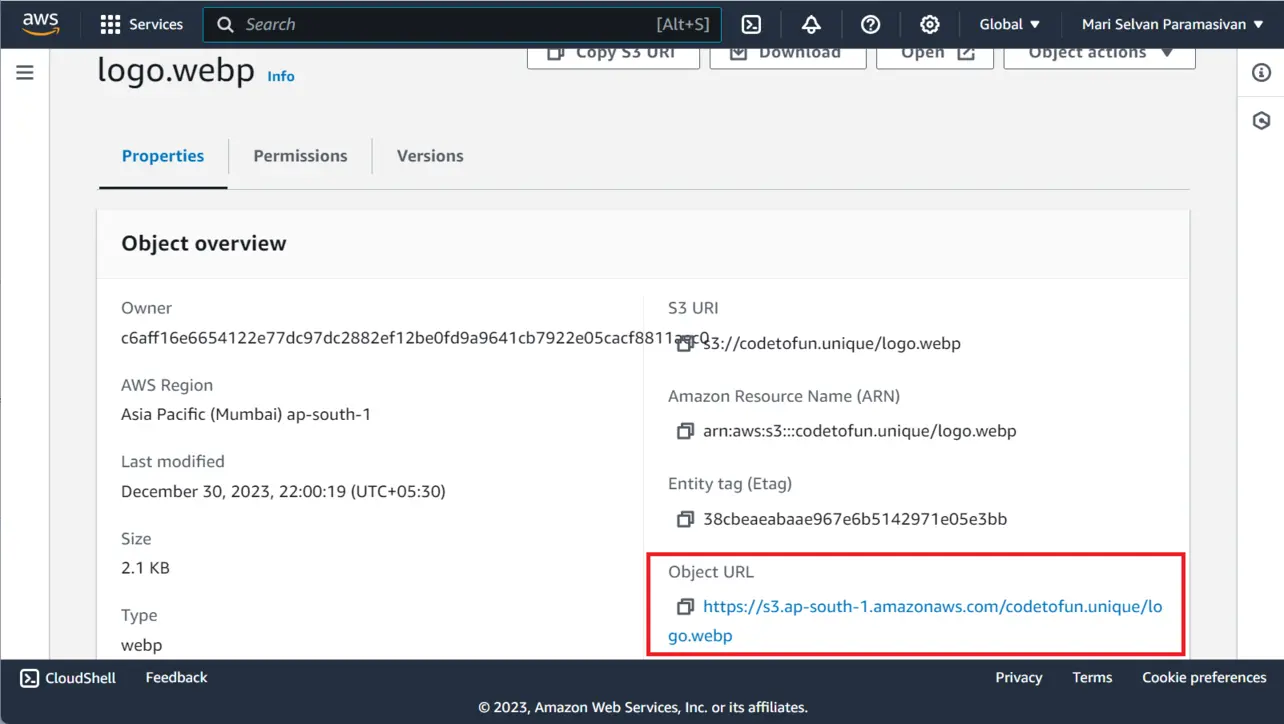Image resolution: width=1284 pixels, height=724 pixels.
Task: Select the Owner ID value starting c6aff16e
Action: (415, 337)
